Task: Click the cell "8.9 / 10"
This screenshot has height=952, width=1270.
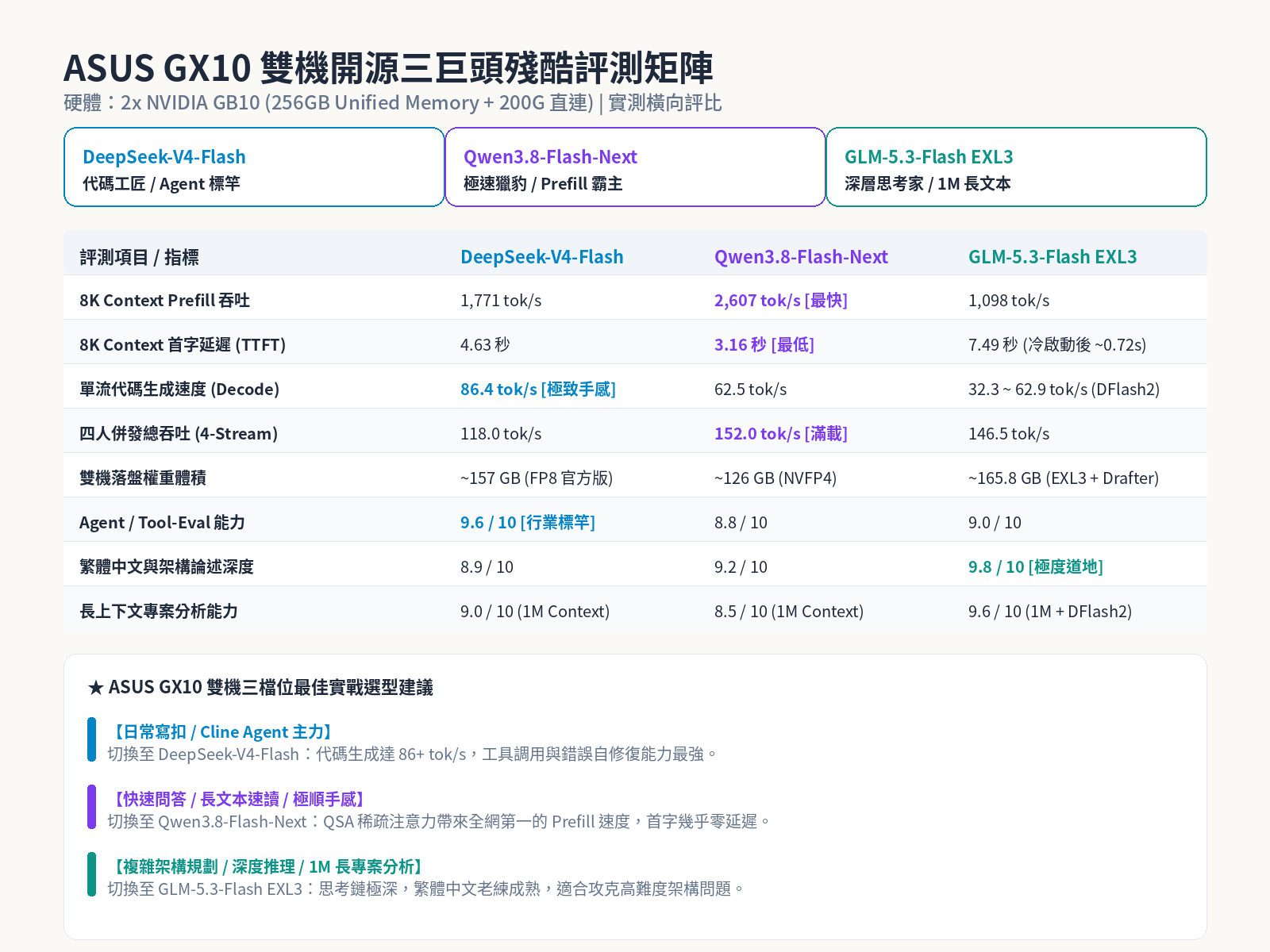Action: tap(487, 567)
